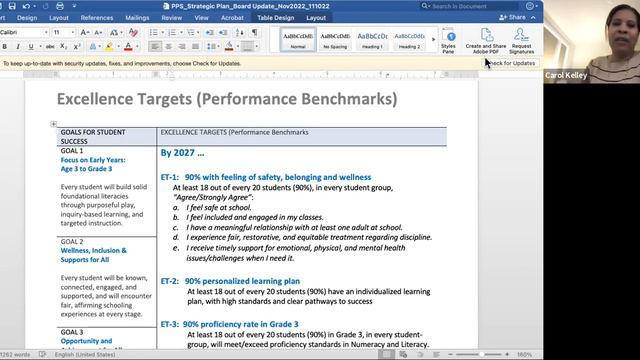Select the View ribbon tab
The height and width of the screenshot is (360, 640).
tap(201, 18)
